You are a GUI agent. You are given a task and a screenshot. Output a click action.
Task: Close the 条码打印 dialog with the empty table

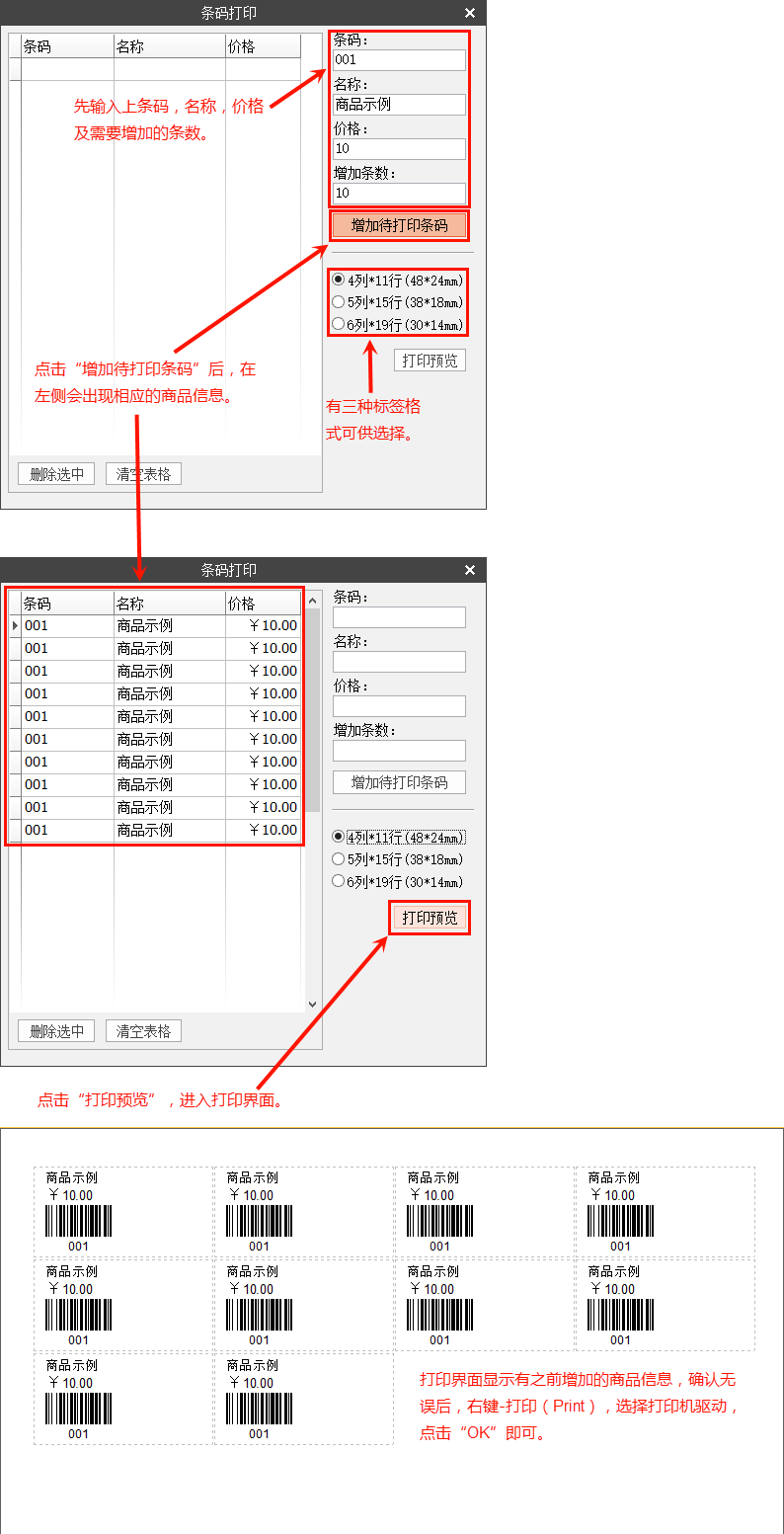pyautogui.click(x=470, y=13)
